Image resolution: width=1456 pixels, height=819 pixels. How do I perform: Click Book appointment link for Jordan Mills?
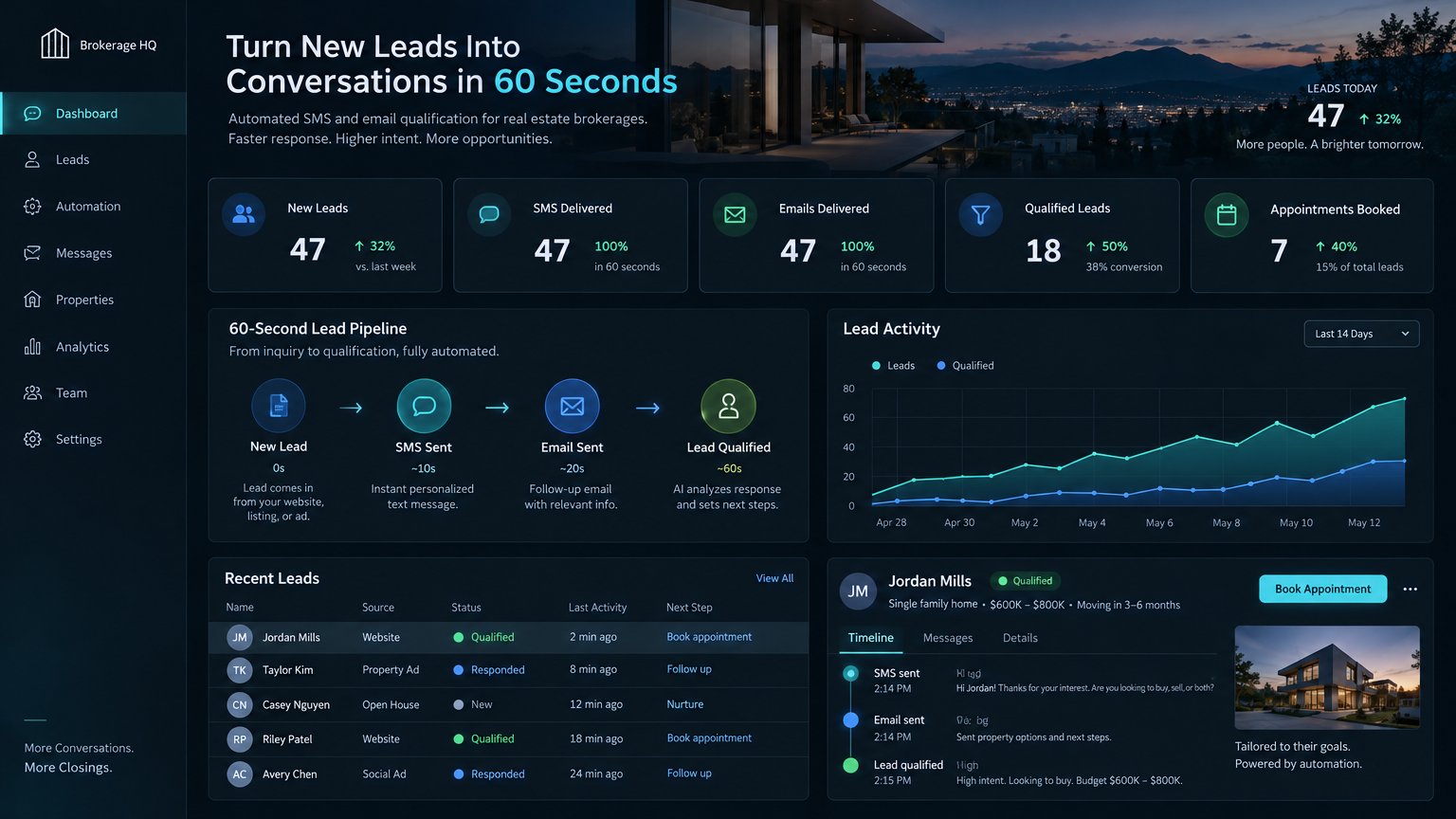[x=709, y=637]
